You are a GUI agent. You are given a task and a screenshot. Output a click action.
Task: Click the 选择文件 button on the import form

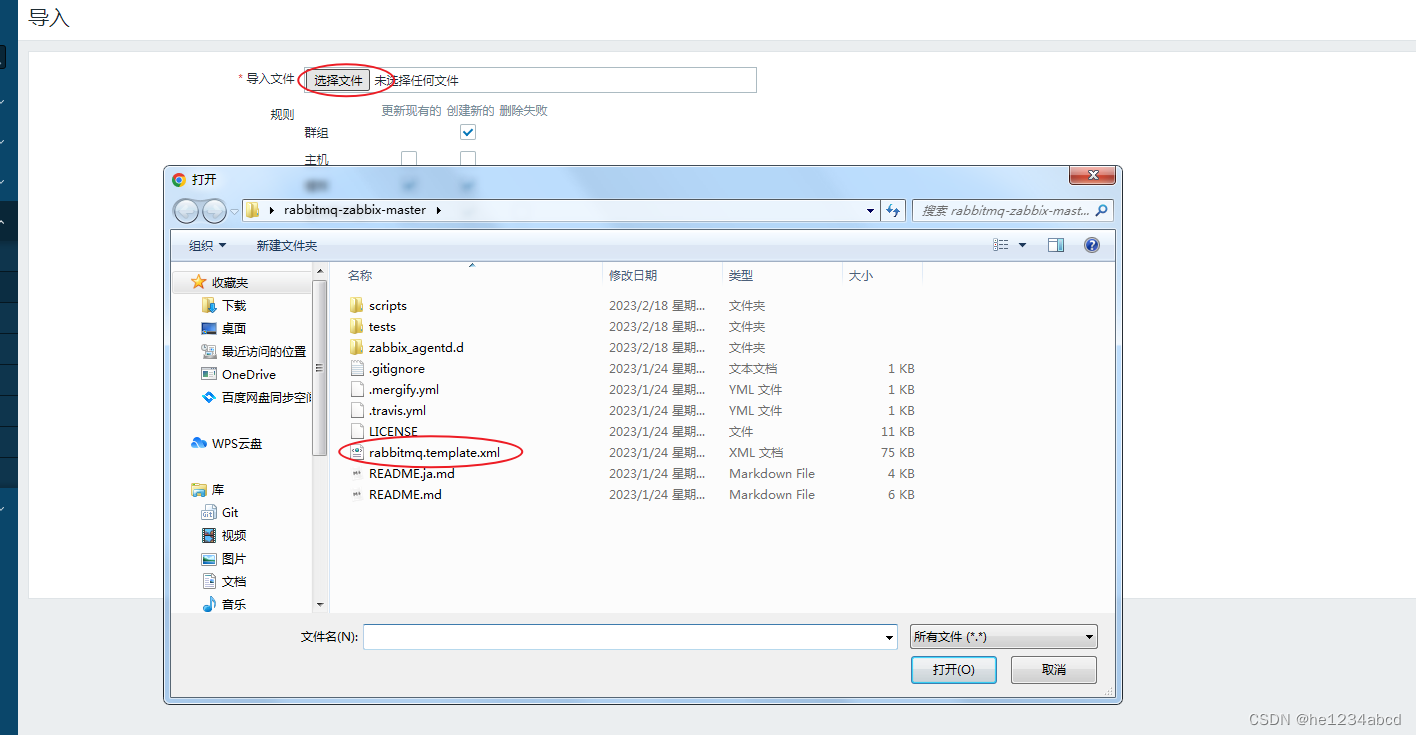coord(337,80)
